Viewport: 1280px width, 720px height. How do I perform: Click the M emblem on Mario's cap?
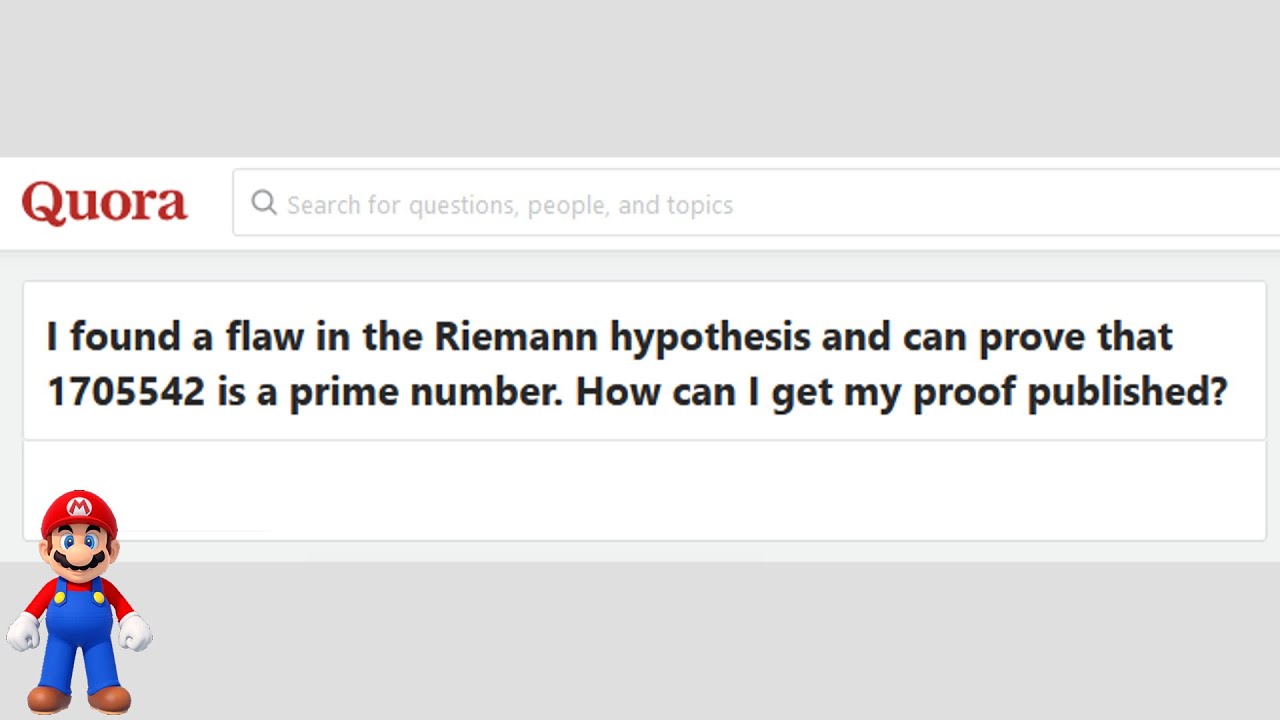79,509
